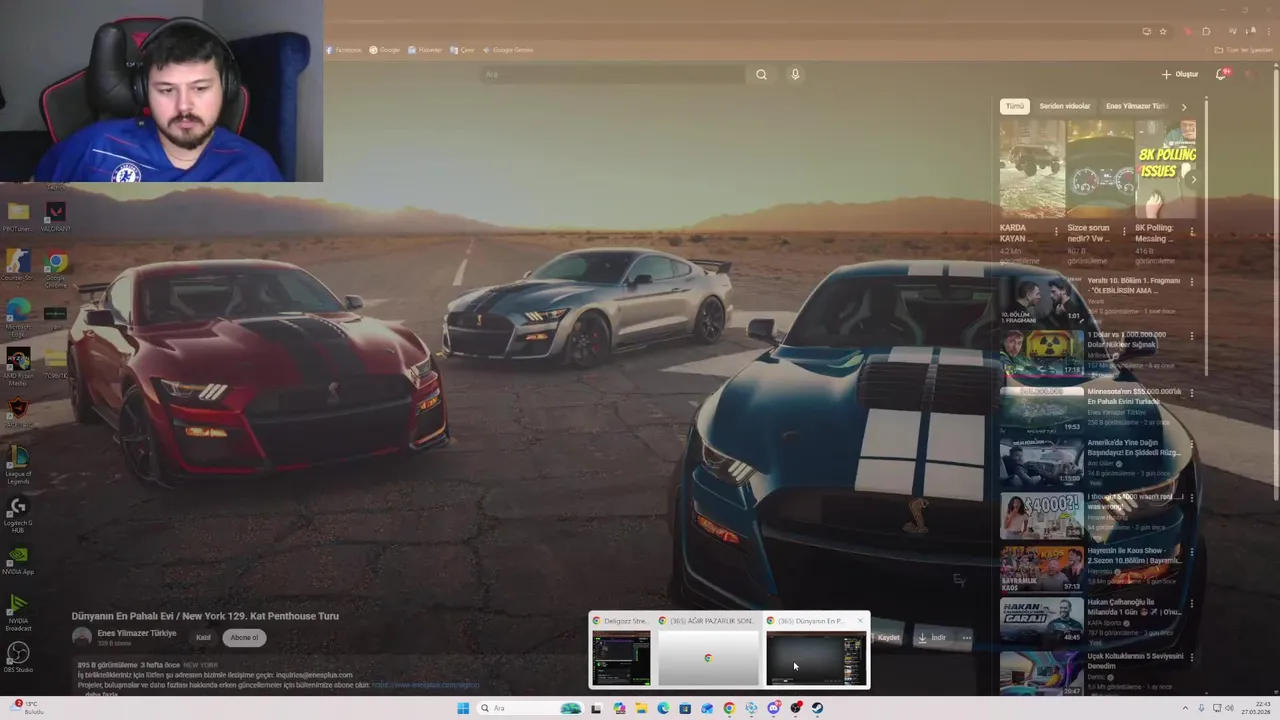Open the PROTuner folder on desktop
Image resolution: width=1280 pixels, height=720 pixels.
[18, 216]
